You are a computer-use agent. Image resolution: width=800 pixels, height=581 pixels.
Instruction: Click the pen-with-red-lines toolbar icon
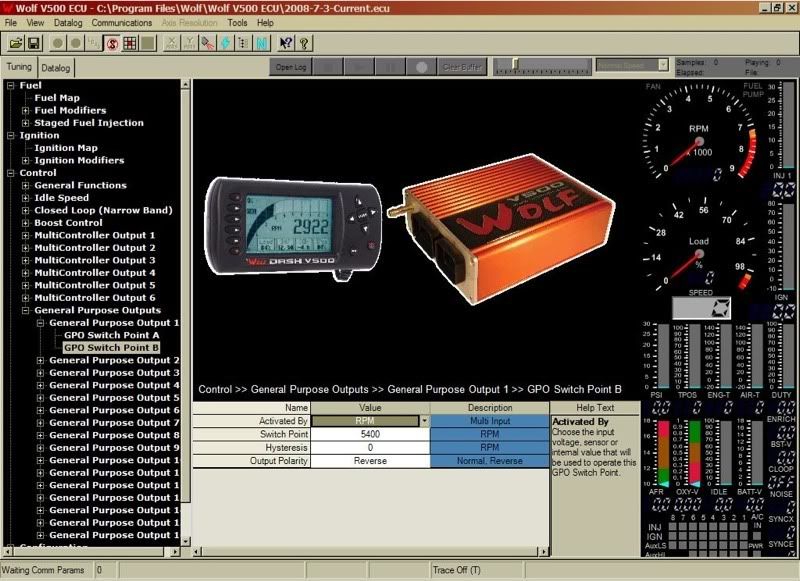207,43
